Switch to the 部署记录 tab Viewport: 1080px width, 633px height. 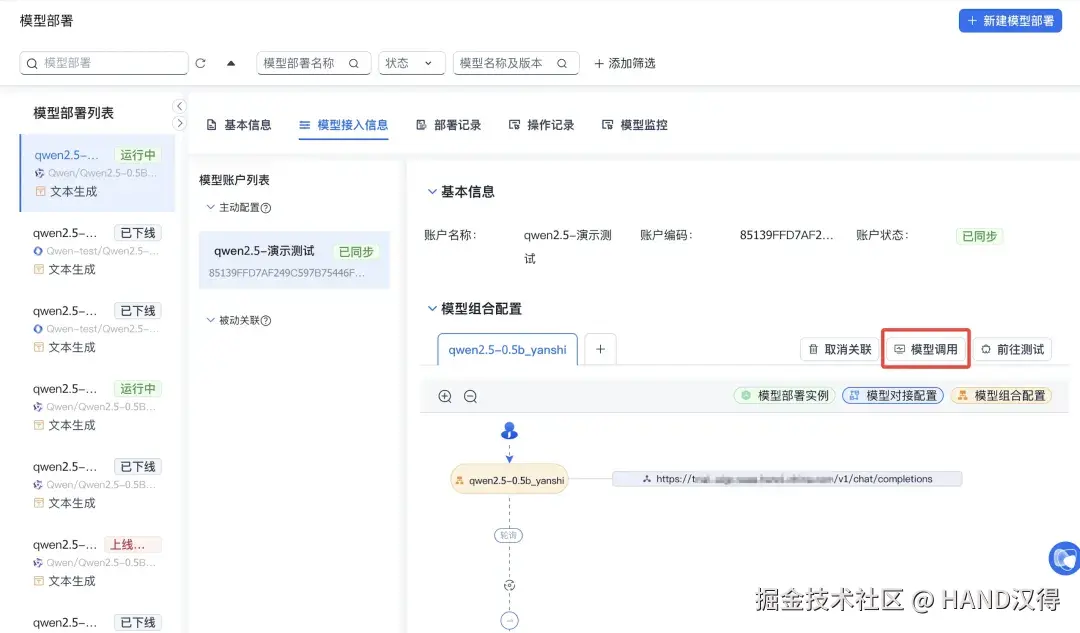coord(448,125)
